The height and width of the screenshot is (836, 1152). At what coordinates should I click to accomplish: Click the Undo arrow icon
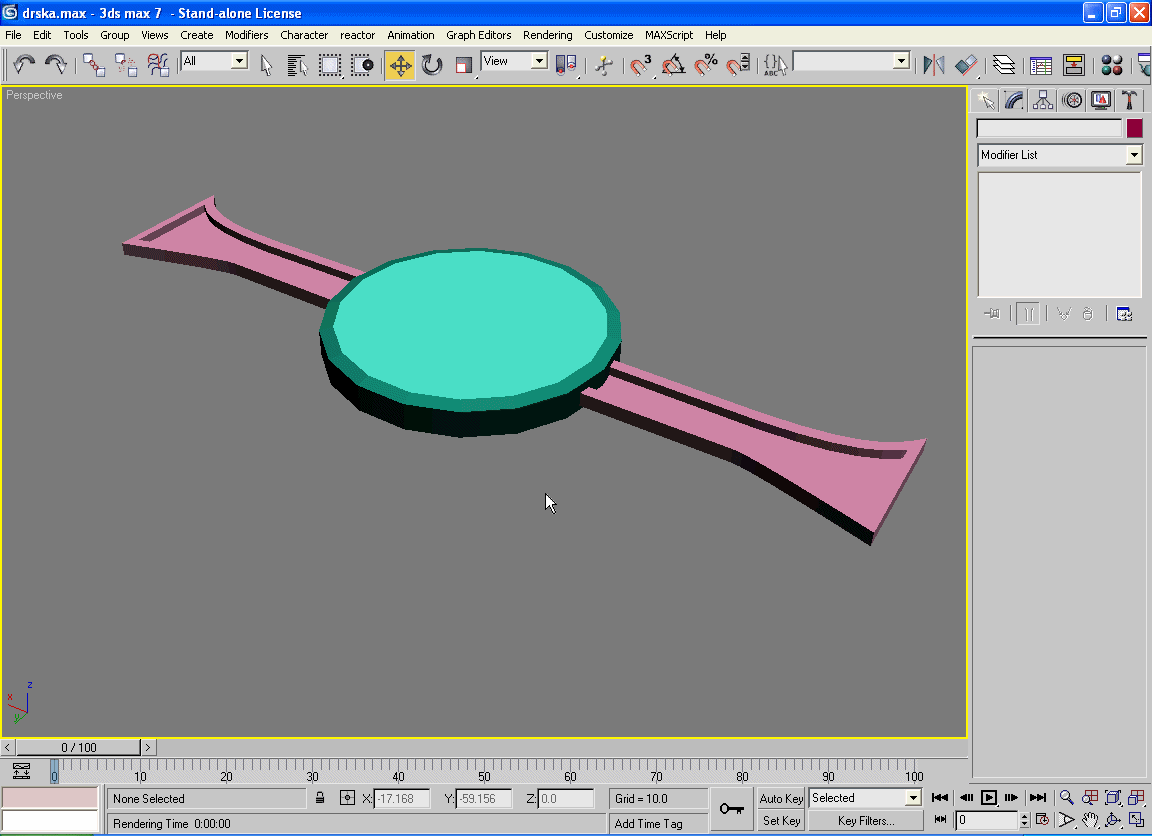point(24,66)
